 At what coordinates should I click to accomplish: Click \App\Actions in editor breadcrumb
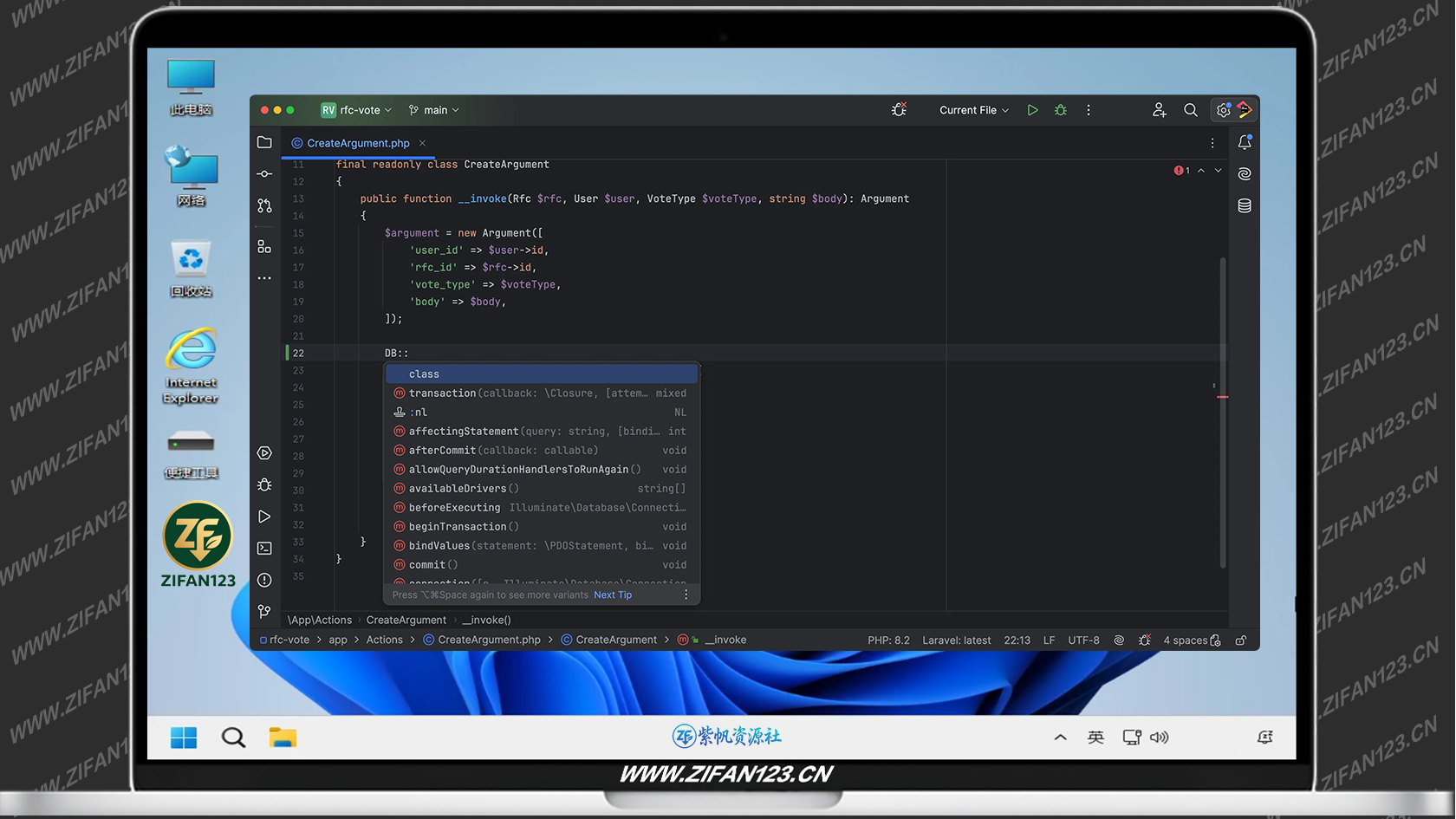pos(319,620)
